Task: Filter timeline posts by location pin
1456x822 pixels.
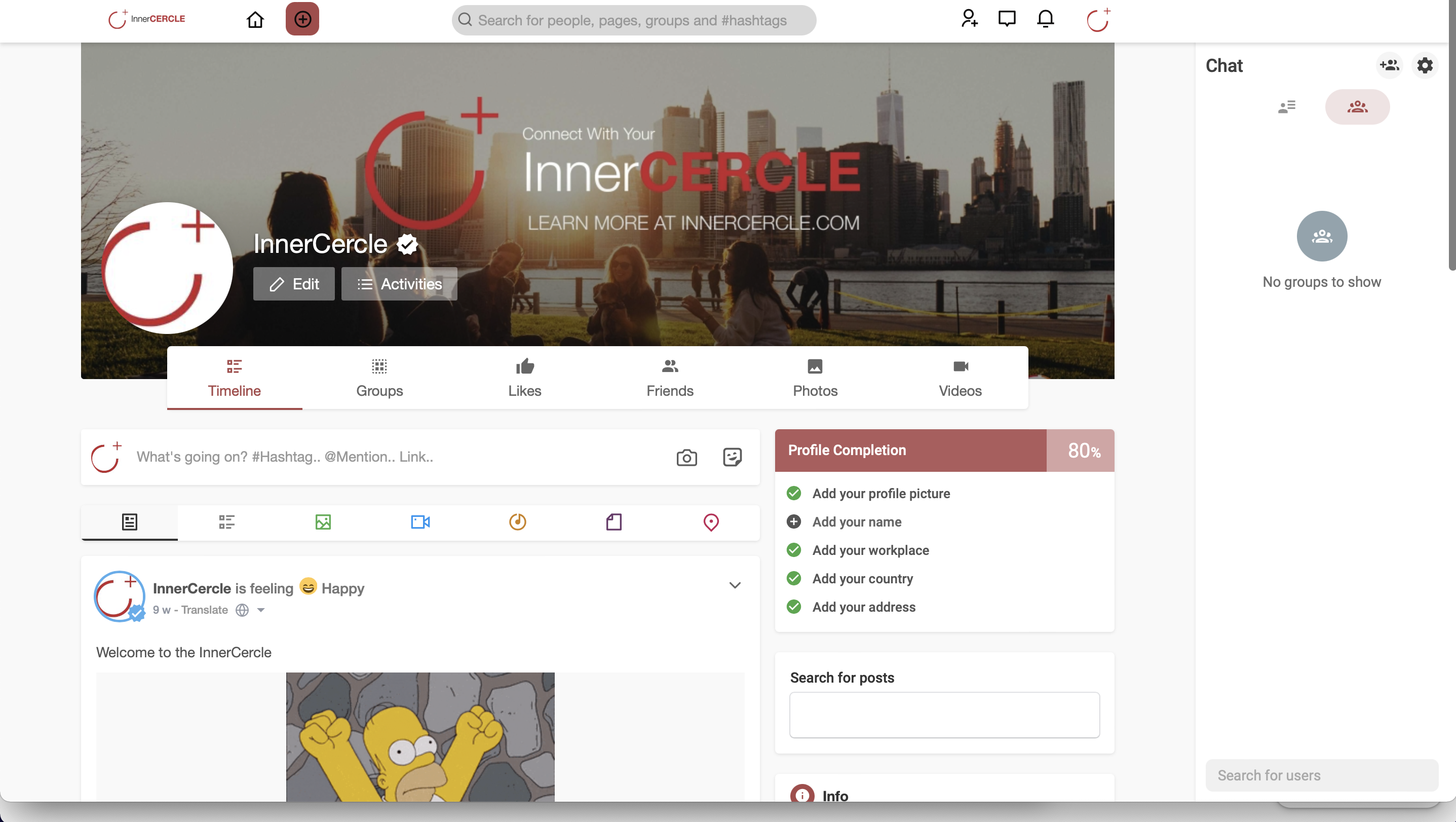Action: click(x=710, y=522)
